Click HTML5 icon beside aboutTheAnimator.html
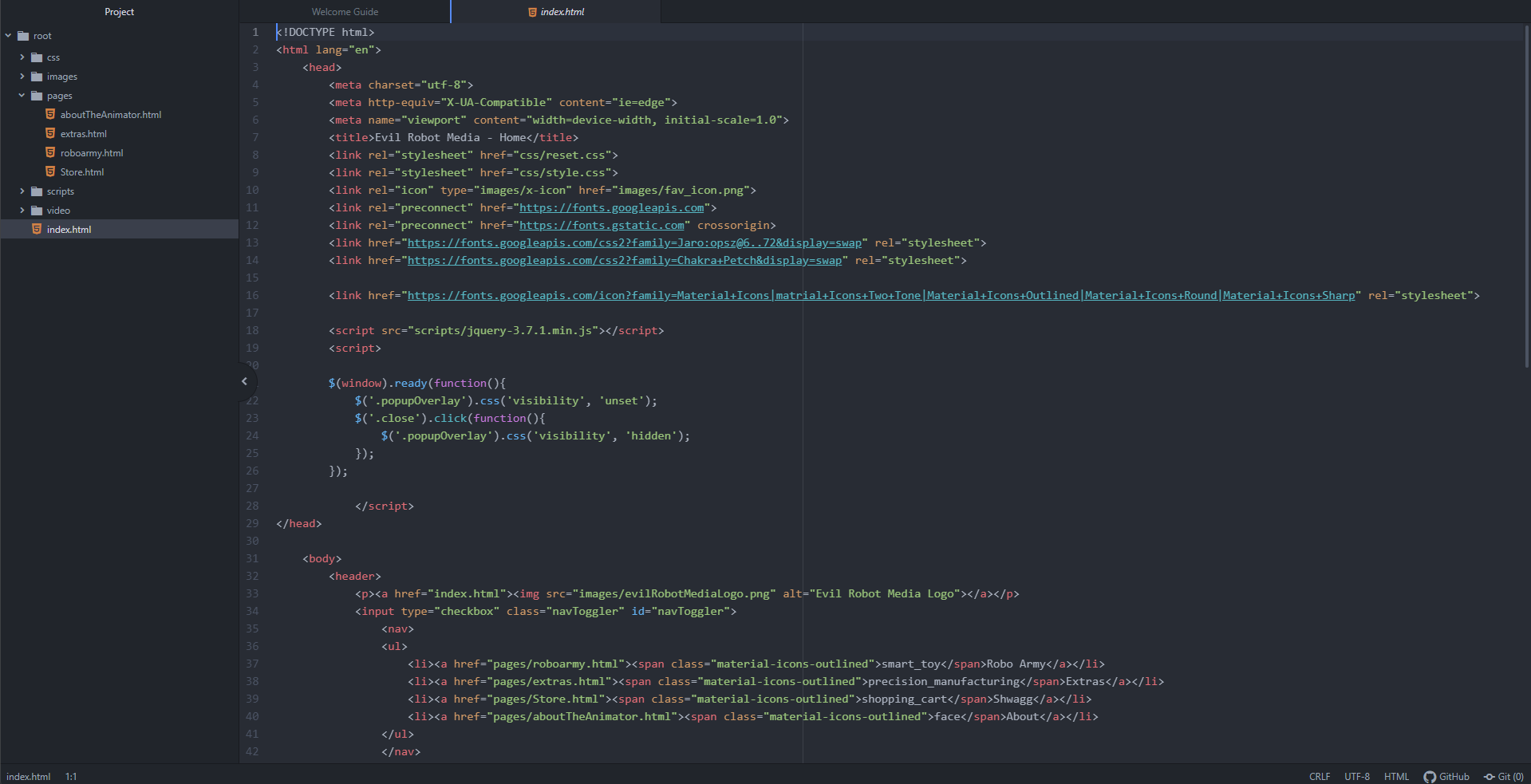Viewport: 1531px width, 784px height. [x=50, y=114]
